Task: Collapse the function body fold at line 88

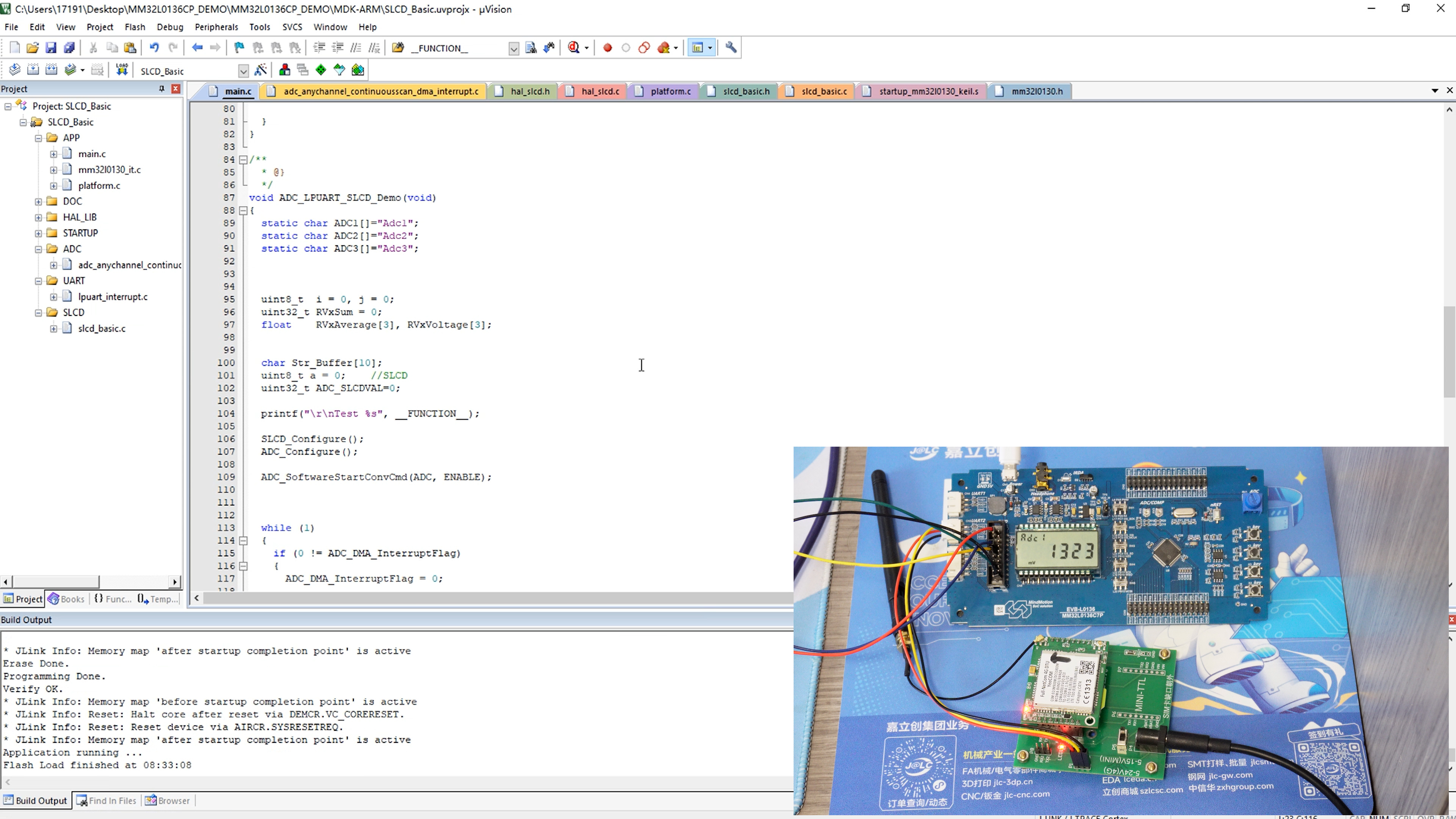Action: (243, 210)
